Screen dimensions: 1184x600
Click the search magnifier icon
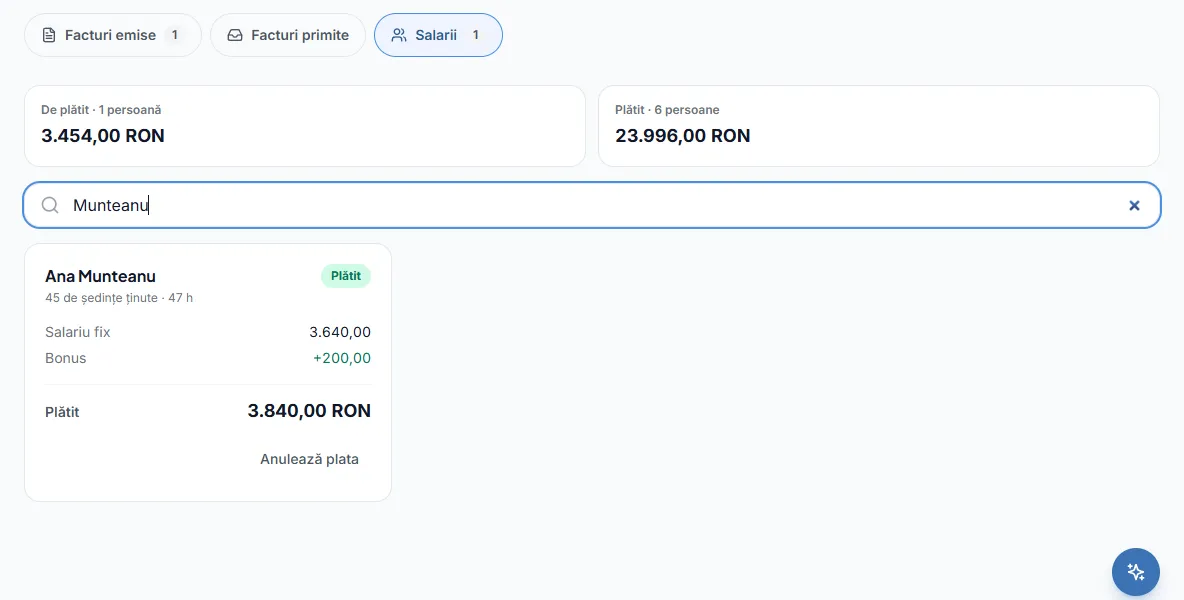tap(50, 205)
